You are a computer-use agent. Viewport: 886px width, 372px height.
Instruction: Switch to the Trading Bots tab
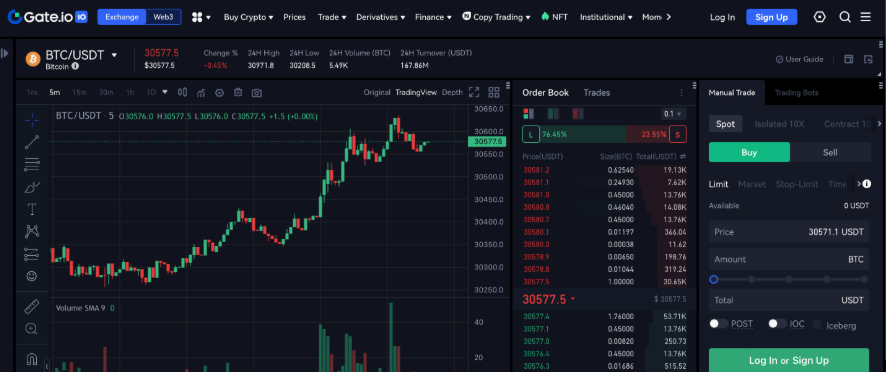[796, 93]
